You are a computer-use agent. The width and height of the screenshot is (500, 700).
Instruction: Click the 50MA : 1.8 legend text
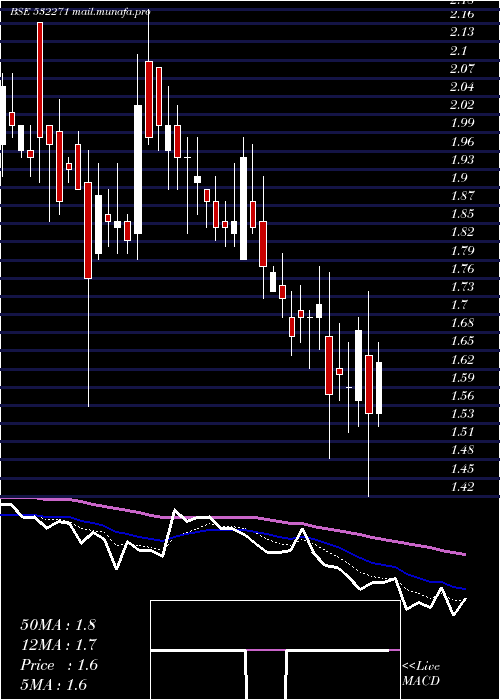click(x=58, y=625)
